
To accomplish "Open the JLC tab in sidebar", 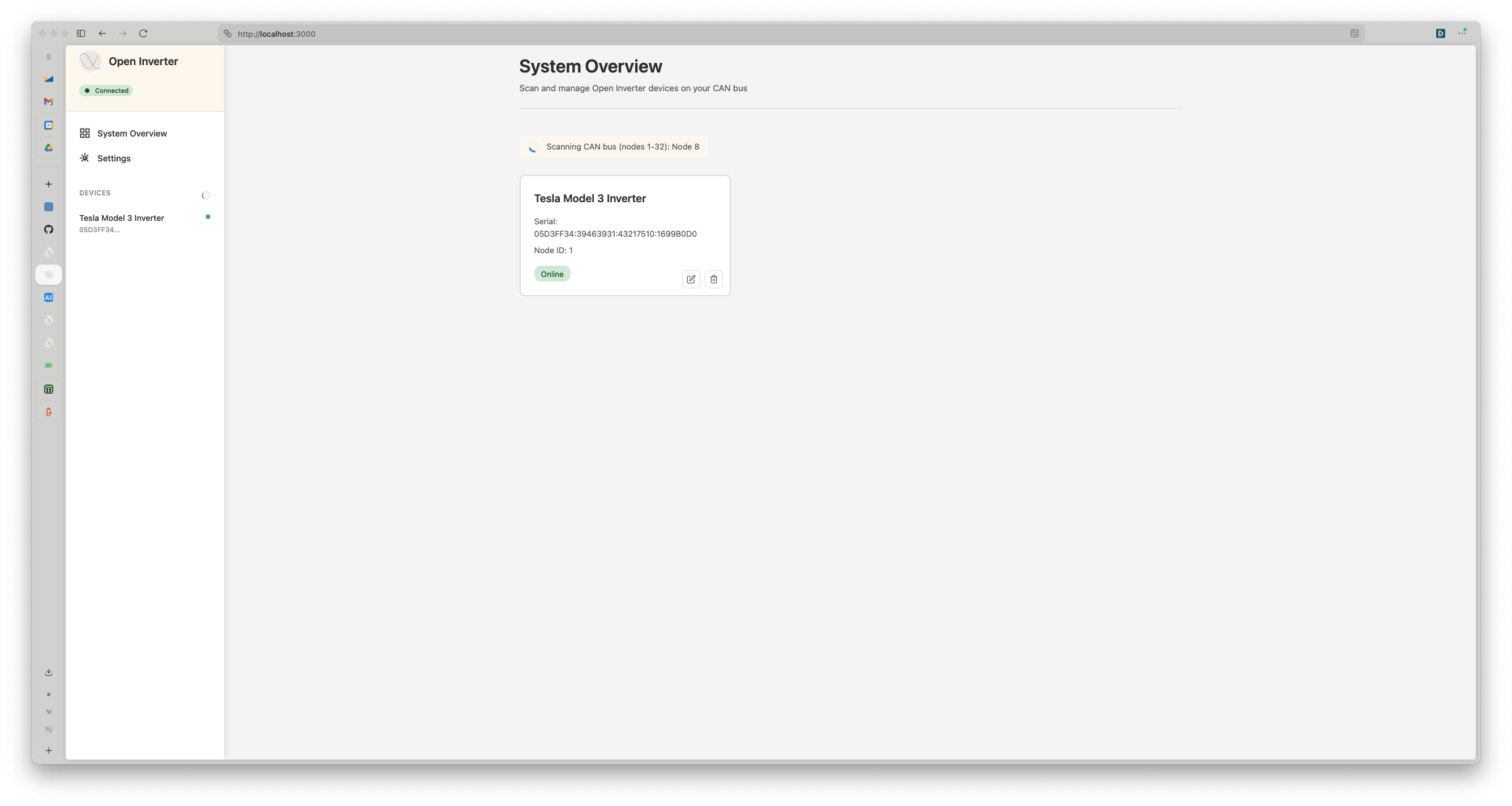I will 49,297.
